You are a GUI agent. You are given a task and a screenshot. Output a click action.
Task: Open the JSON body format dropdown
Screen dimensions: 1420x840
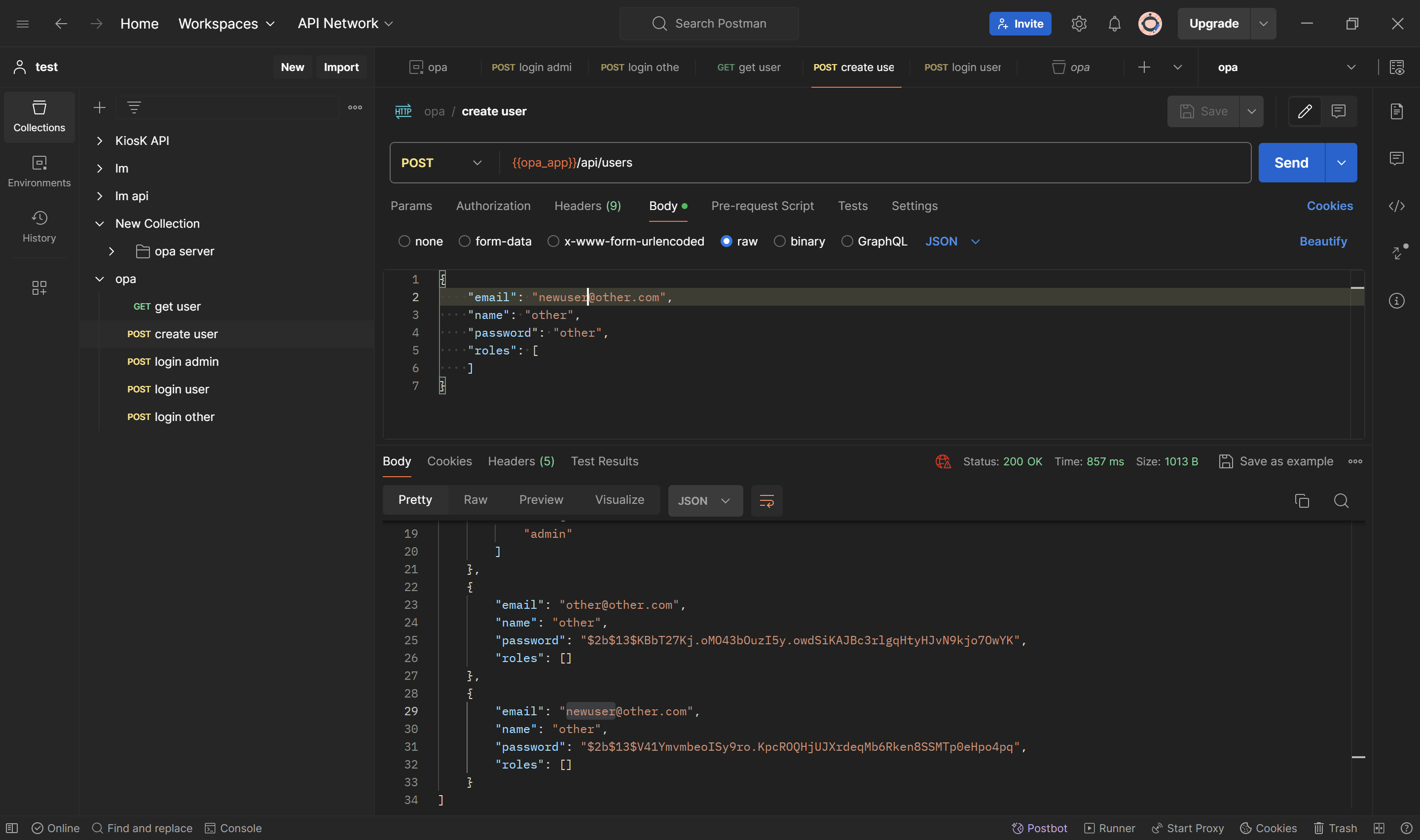pos(952,242)
